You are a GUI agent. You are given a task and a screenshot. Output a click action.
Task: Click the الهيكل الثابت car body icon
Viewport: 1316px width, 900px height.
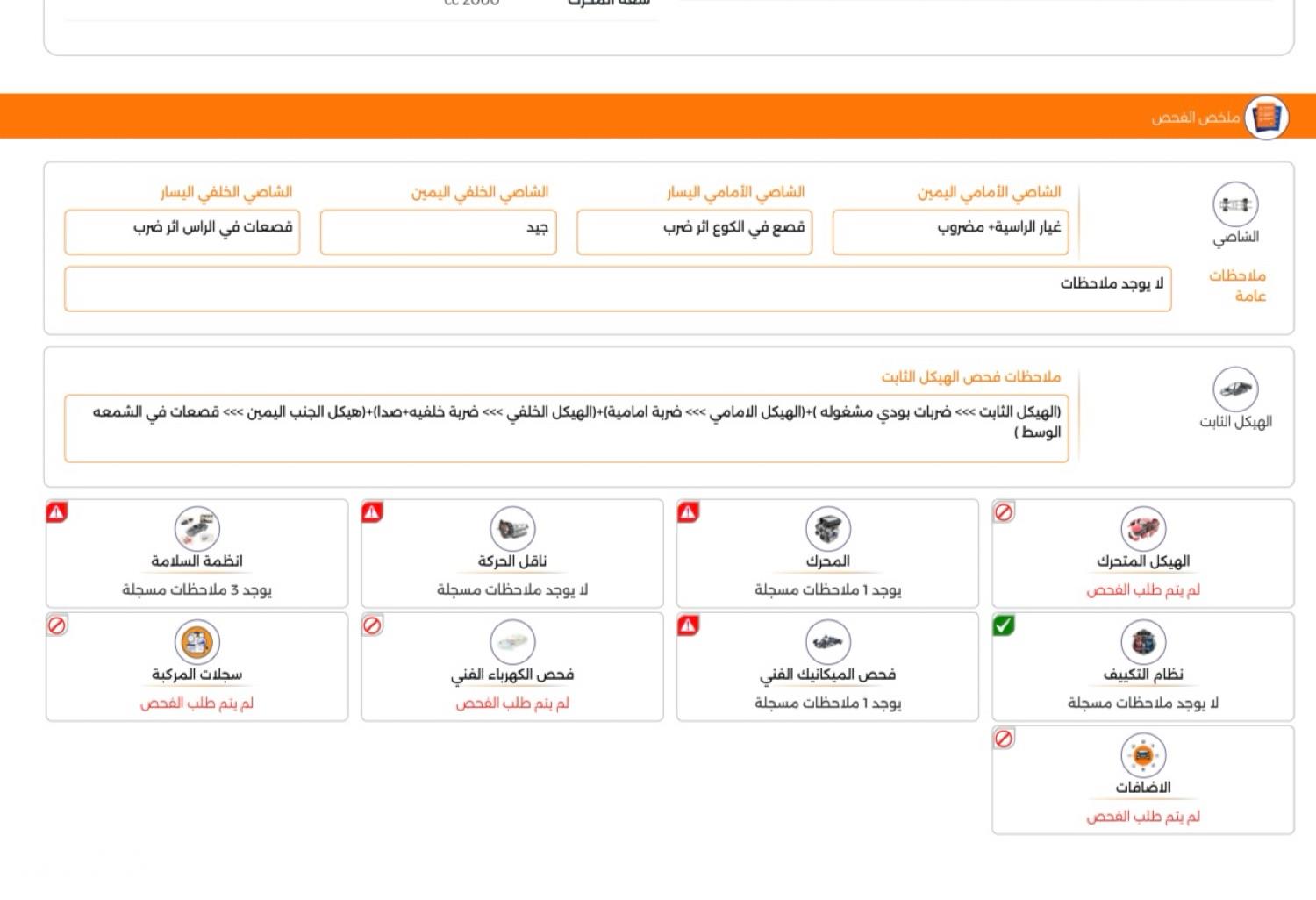(x=1235, y=389)
